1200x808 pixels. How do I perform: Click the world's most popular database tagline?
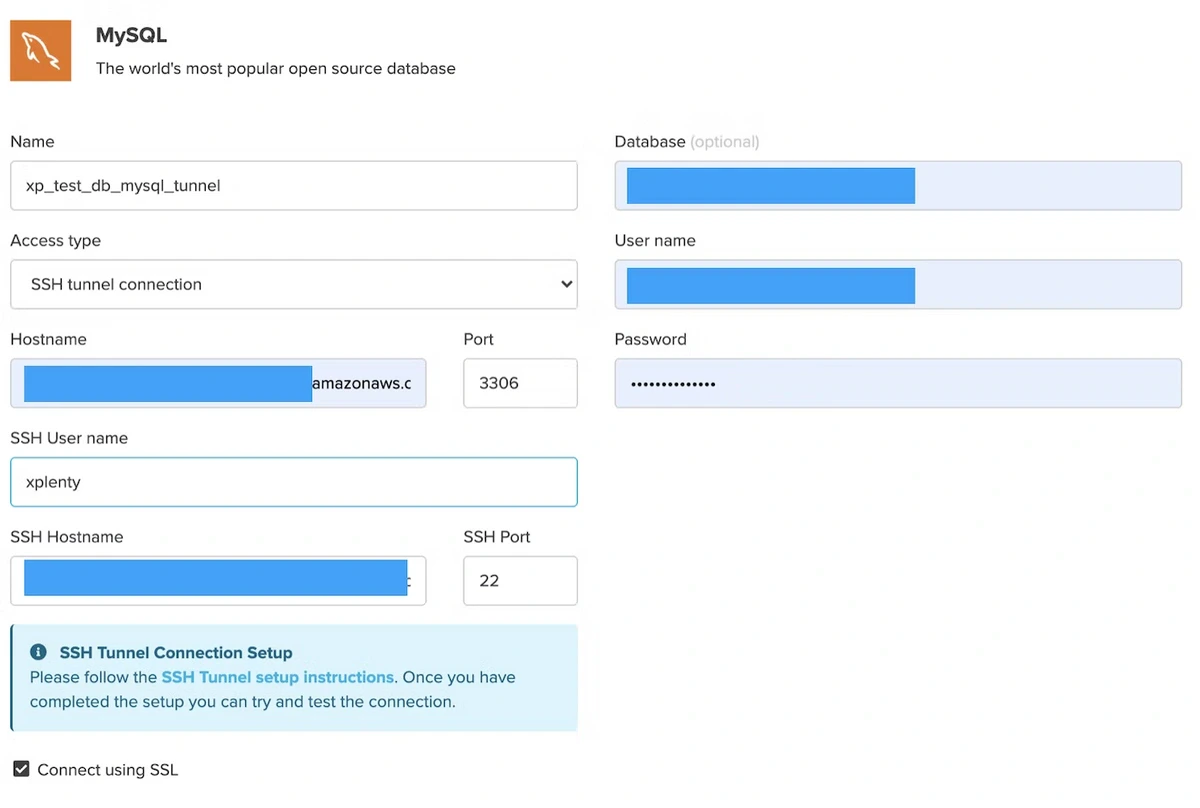pos(276,69)
